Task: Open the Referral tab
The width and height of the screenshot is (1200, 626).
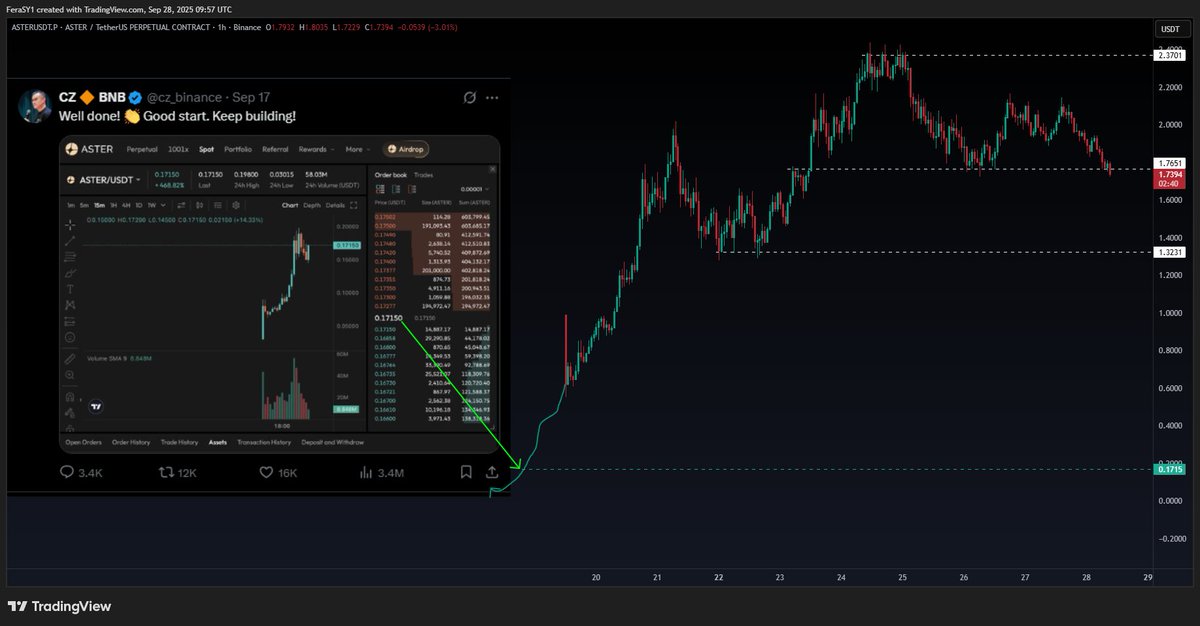Action: coord(275,149)
